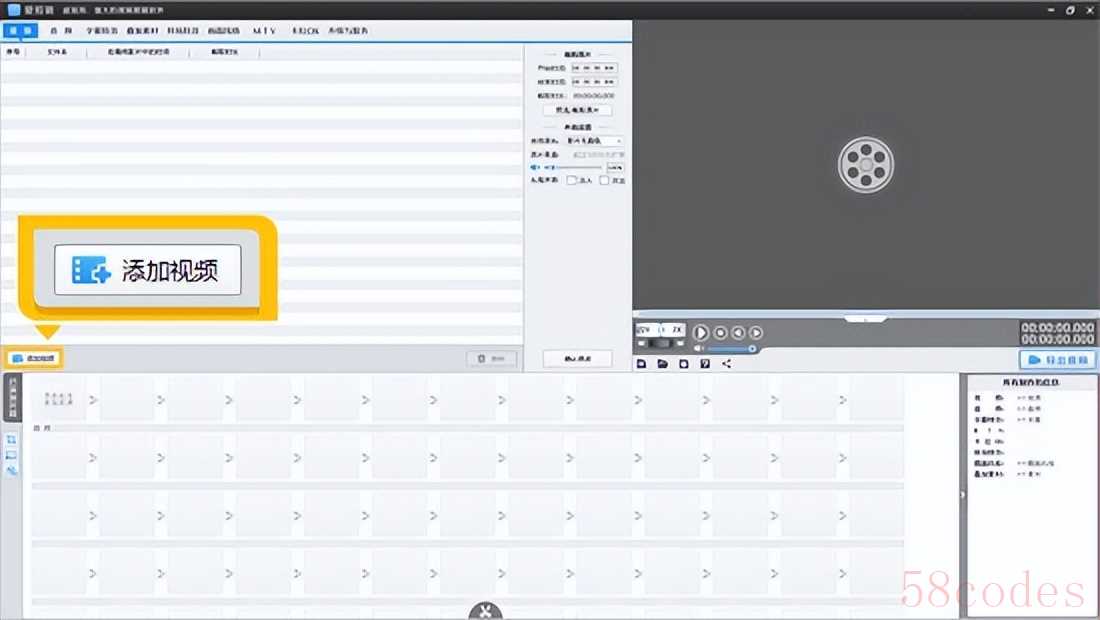Step to the previous frame in the player
The height and width of the screenshot is (620, 1100).
coord(738,332)
